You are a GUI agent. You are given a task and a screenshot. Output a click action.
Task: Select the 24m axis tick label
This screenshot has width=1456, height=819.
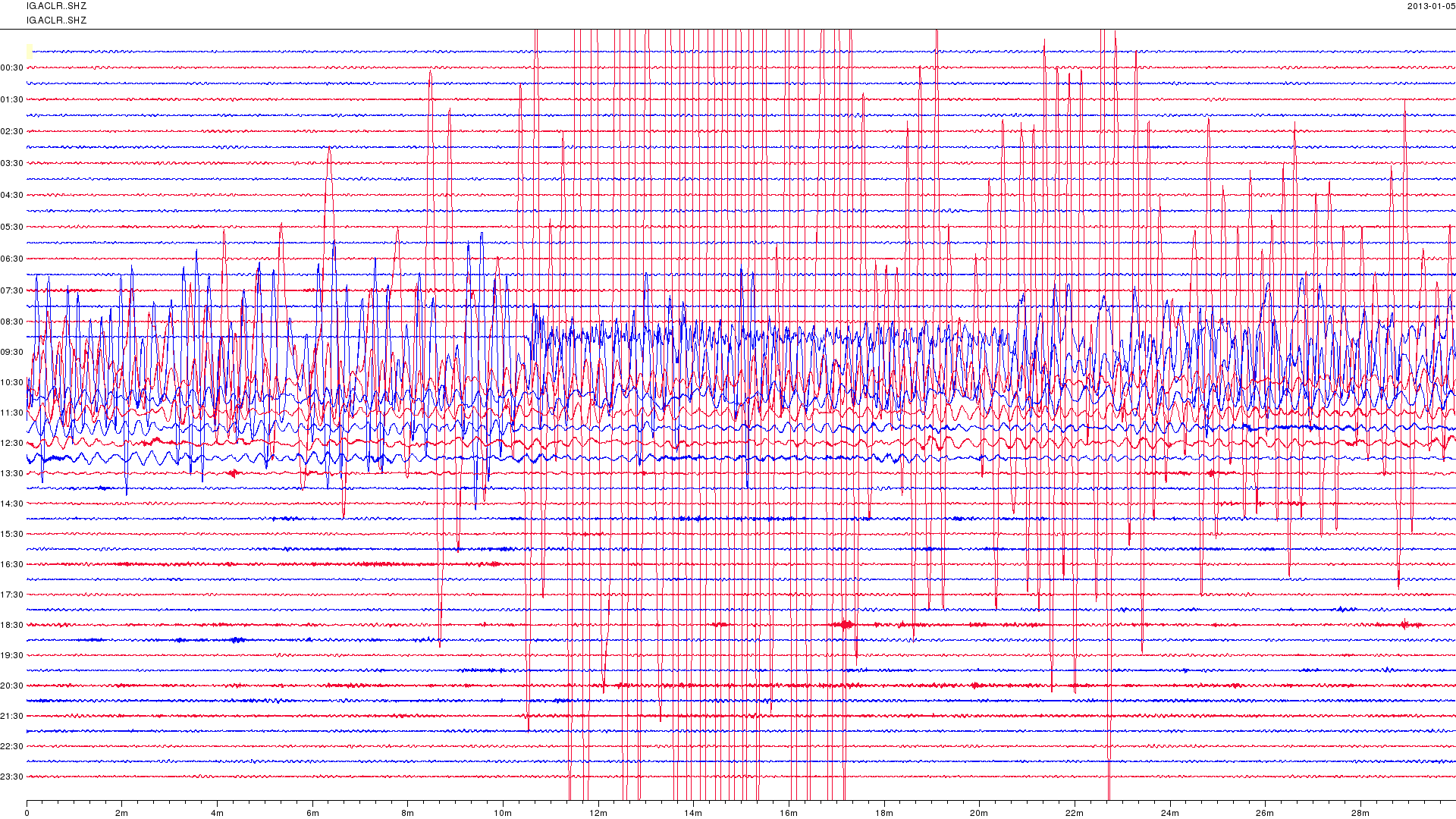(1170, 814)
